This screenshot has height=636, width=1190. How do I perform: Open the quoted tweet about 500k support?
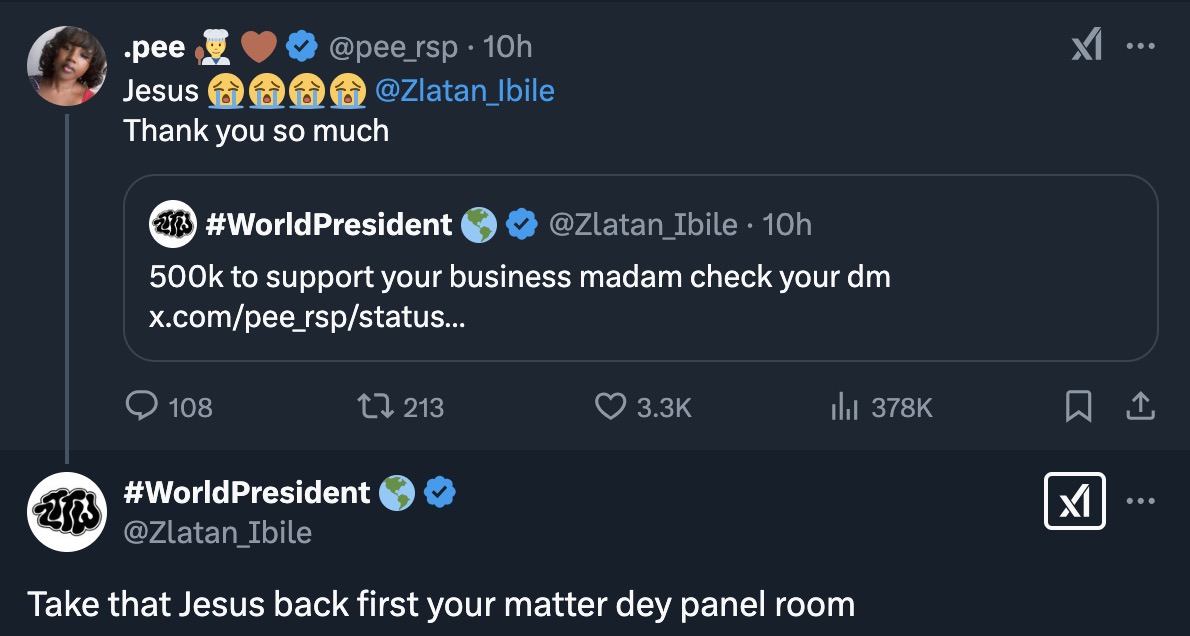(640, 276)
